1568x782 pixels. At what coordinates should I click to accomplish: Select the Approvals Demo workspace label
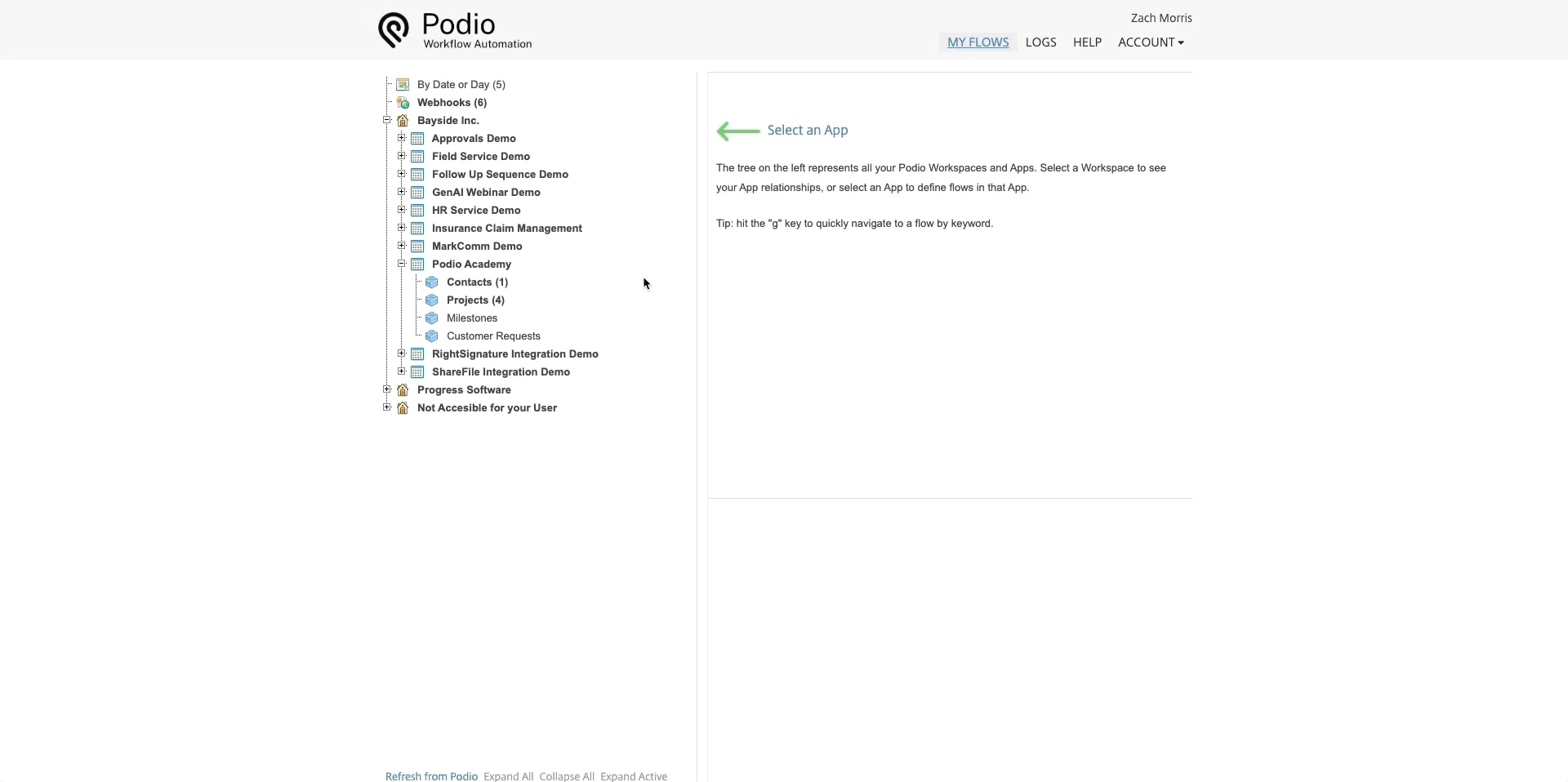pyautogui.click(x=474, y=139)
